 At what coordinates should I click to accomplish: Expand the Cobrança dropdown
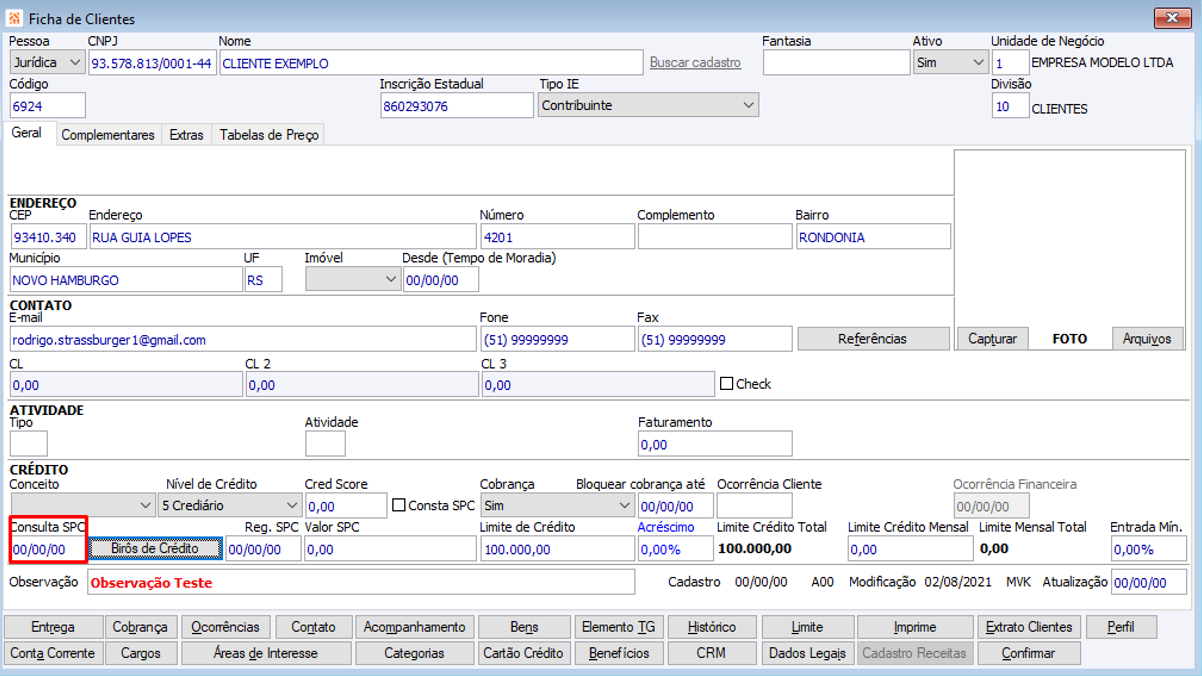(x=556, y=506)
